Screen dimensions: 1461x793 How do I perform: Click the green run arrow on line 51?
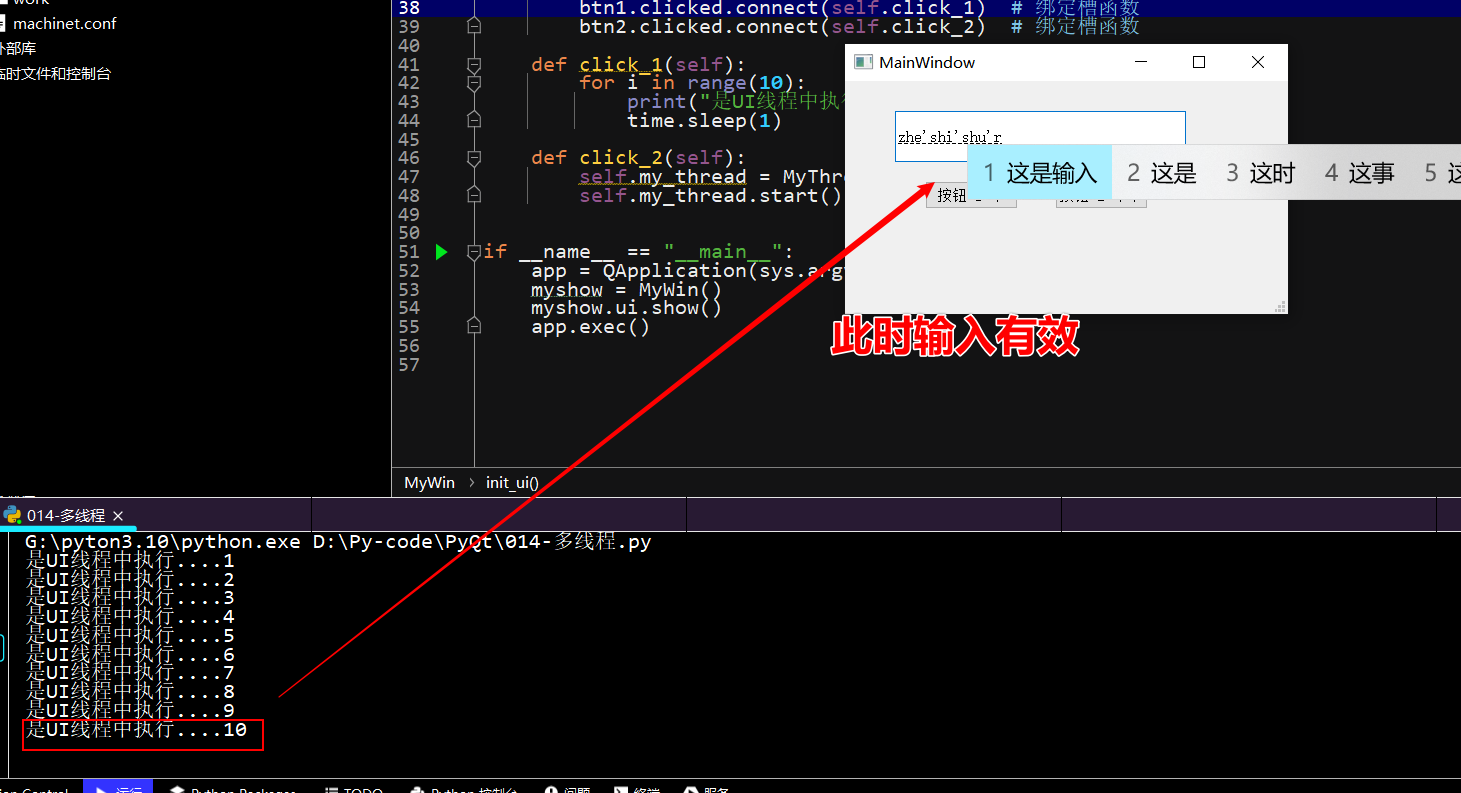pos(441,252)
